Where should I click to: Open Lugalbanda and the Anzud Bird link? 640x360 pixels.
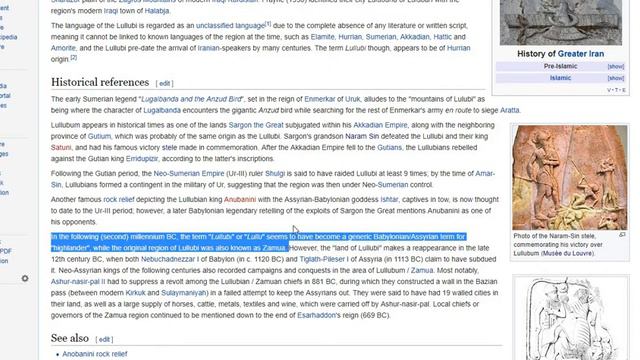[191, 99]
